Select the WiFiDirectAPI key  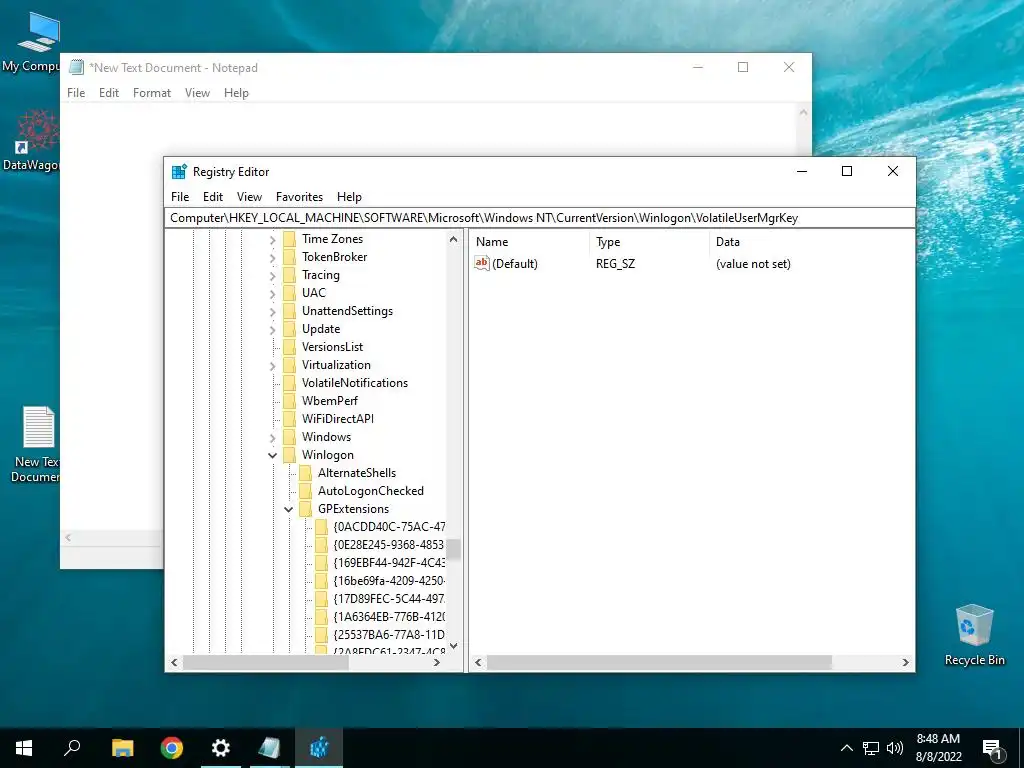338,419
